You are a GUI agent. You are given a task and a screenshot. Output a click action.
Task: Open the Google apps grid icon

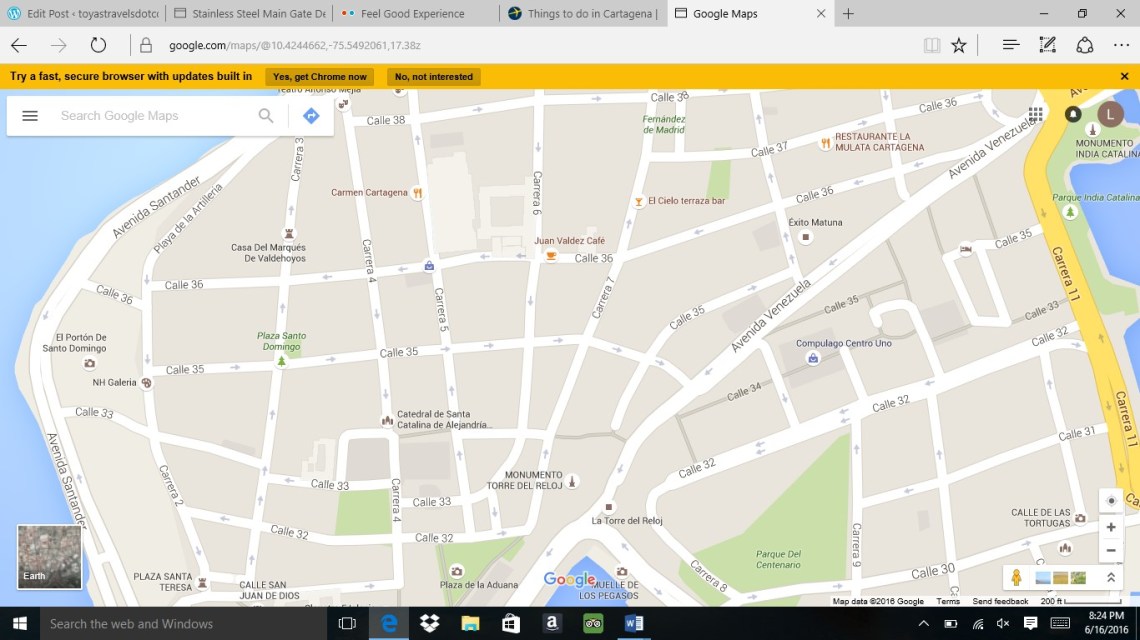pyautogui.click(x=1034, y=114)
